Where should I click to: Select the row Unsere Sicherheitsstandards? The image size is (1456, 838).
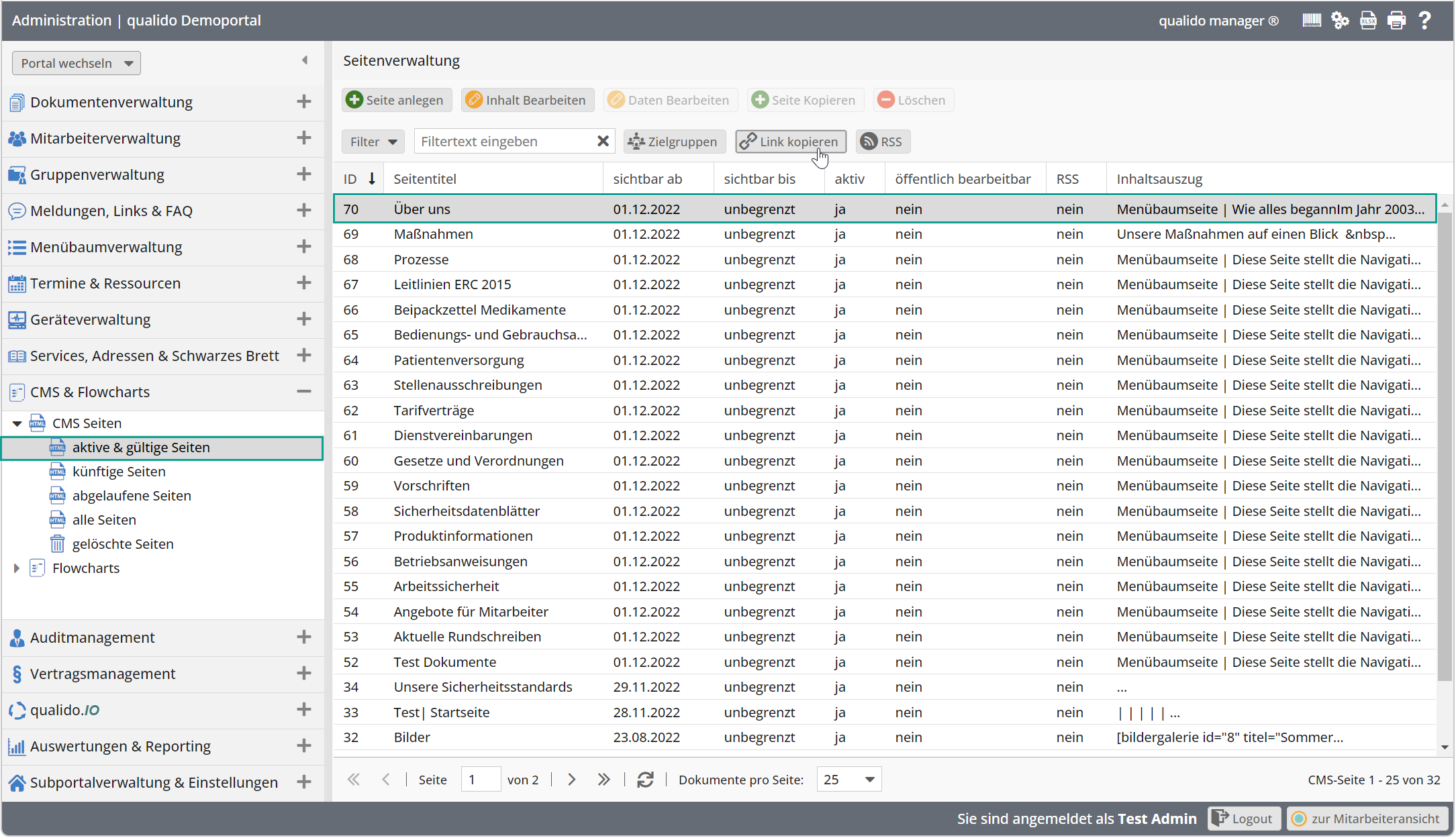coord(885,687)
